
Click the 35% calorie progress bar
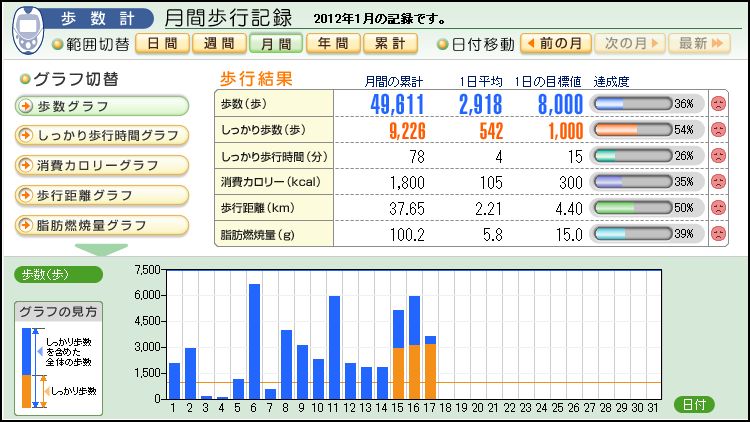click(633, 181)
